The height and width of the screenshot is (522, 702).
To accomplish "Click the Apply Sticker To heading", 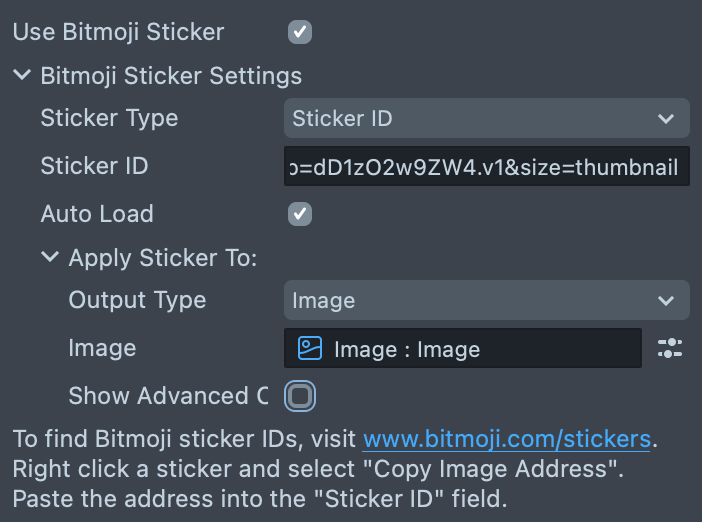I will (163, 258).
